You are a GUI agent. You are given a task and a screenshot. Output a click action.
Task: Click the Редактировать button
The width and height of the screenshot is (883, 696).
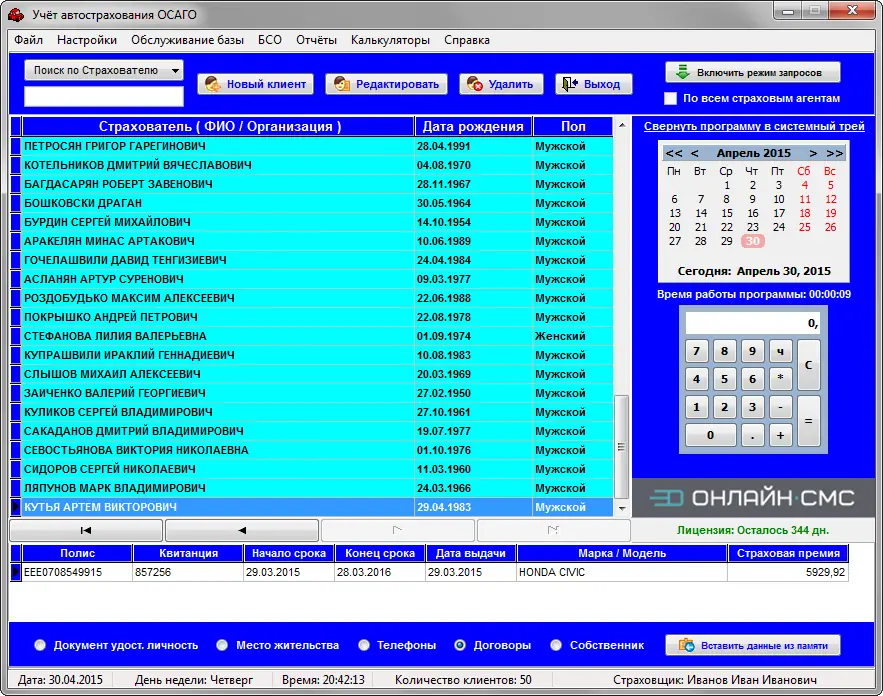point(386,84)
